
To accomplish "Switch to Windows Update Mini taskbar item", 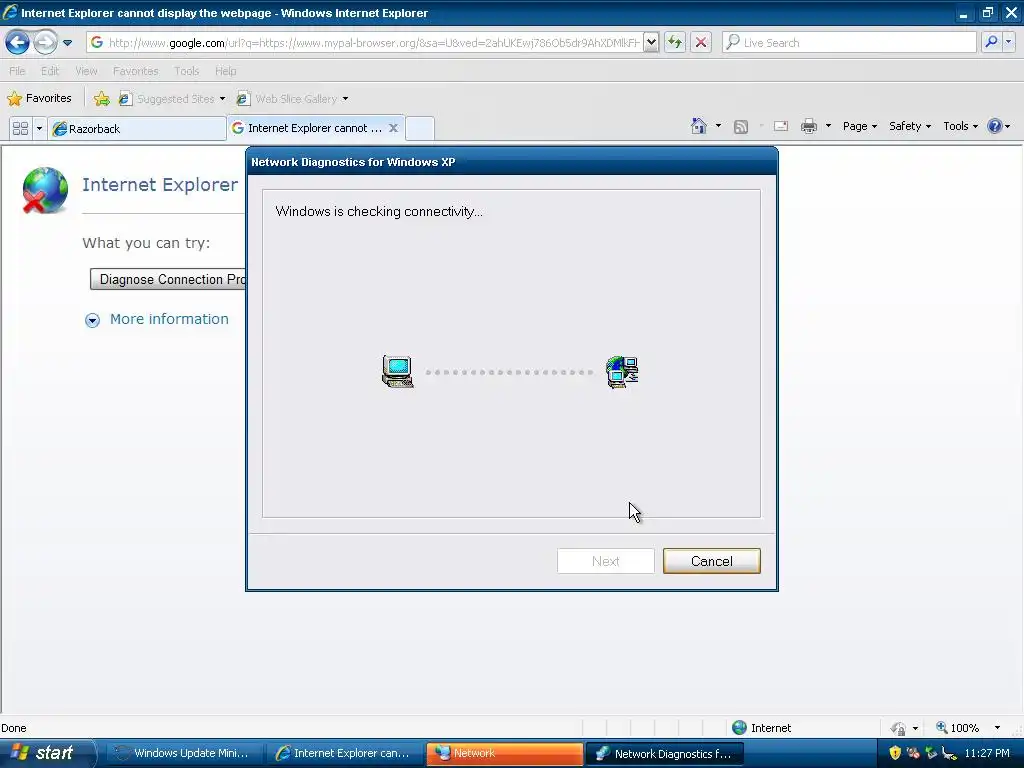I will tap(183, 753).
